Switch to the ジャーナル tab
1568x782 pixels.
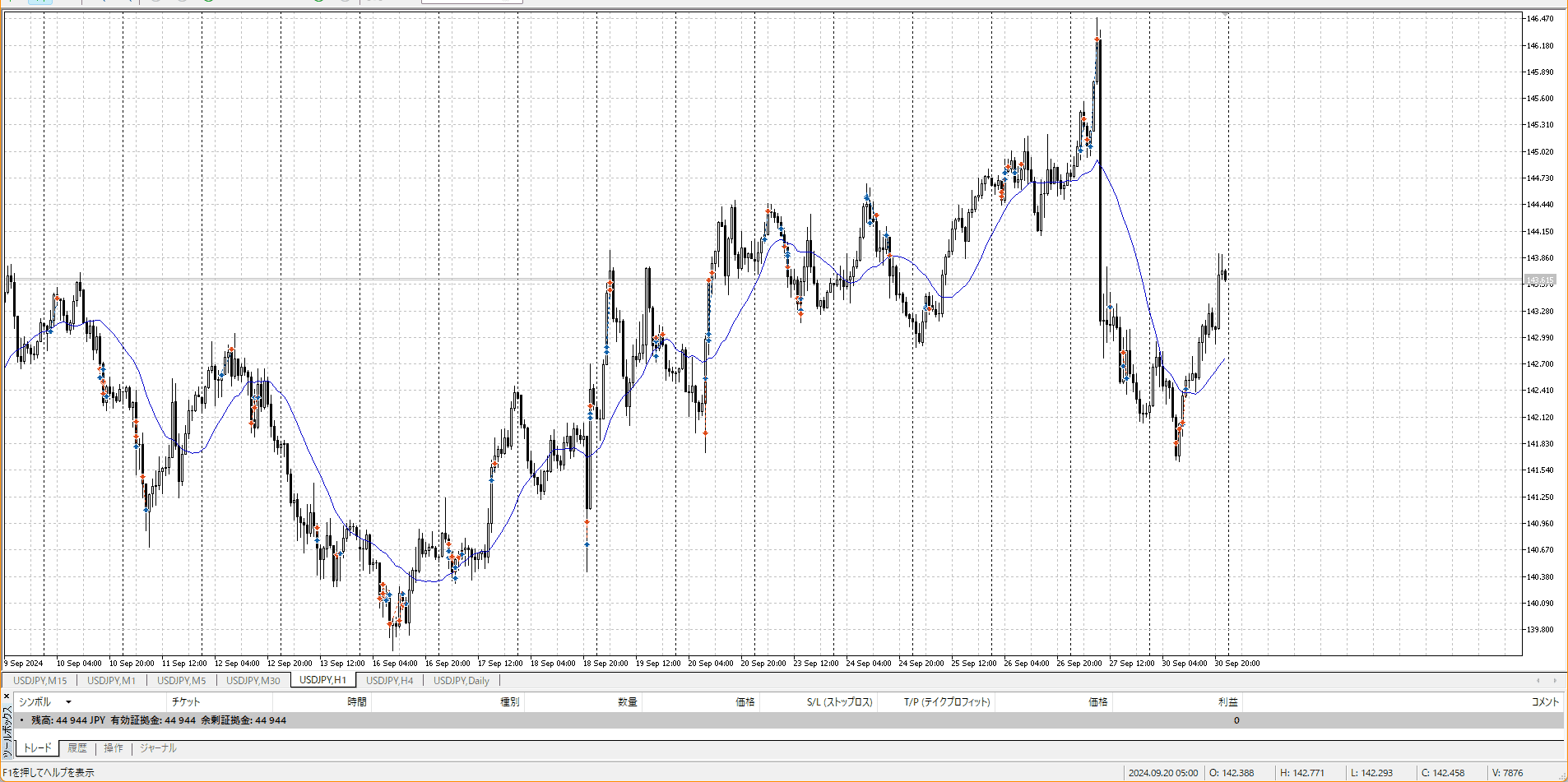[158, 748]
